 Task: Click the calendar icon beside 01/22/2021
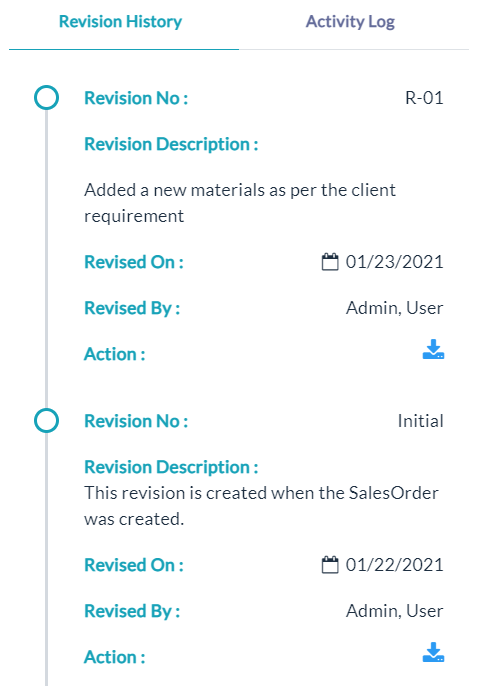coord(330,564)
